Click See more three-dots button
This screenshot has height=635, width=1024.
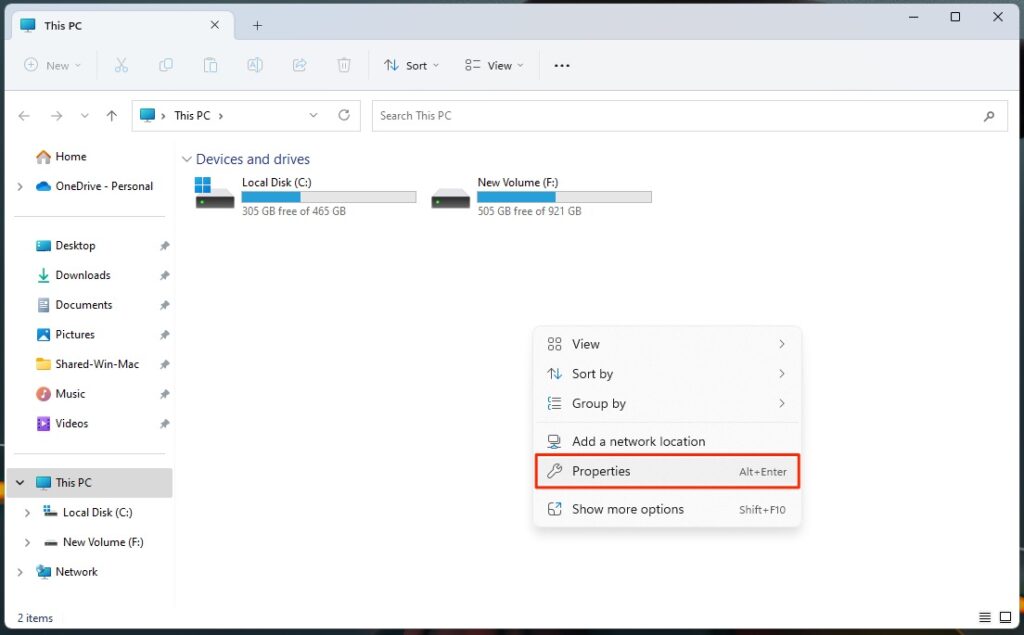click(562, 65)
